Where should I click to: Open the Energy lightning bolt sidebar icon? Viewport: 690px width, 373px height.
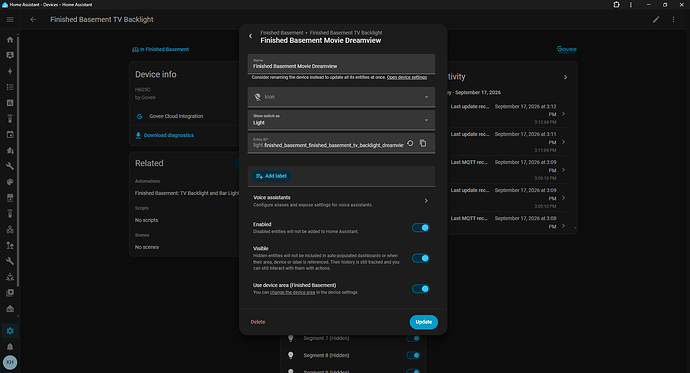10,71
